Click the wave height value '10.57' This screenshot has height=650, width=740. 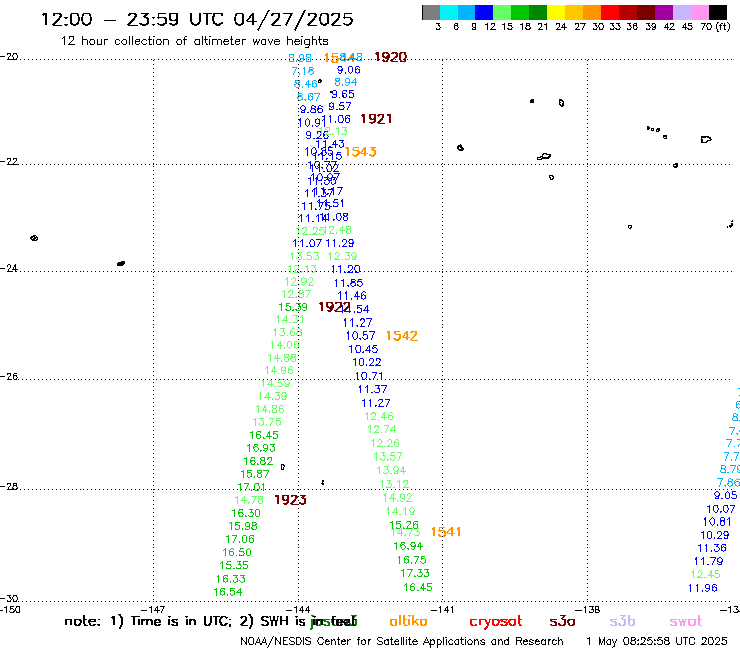[361, 336]
